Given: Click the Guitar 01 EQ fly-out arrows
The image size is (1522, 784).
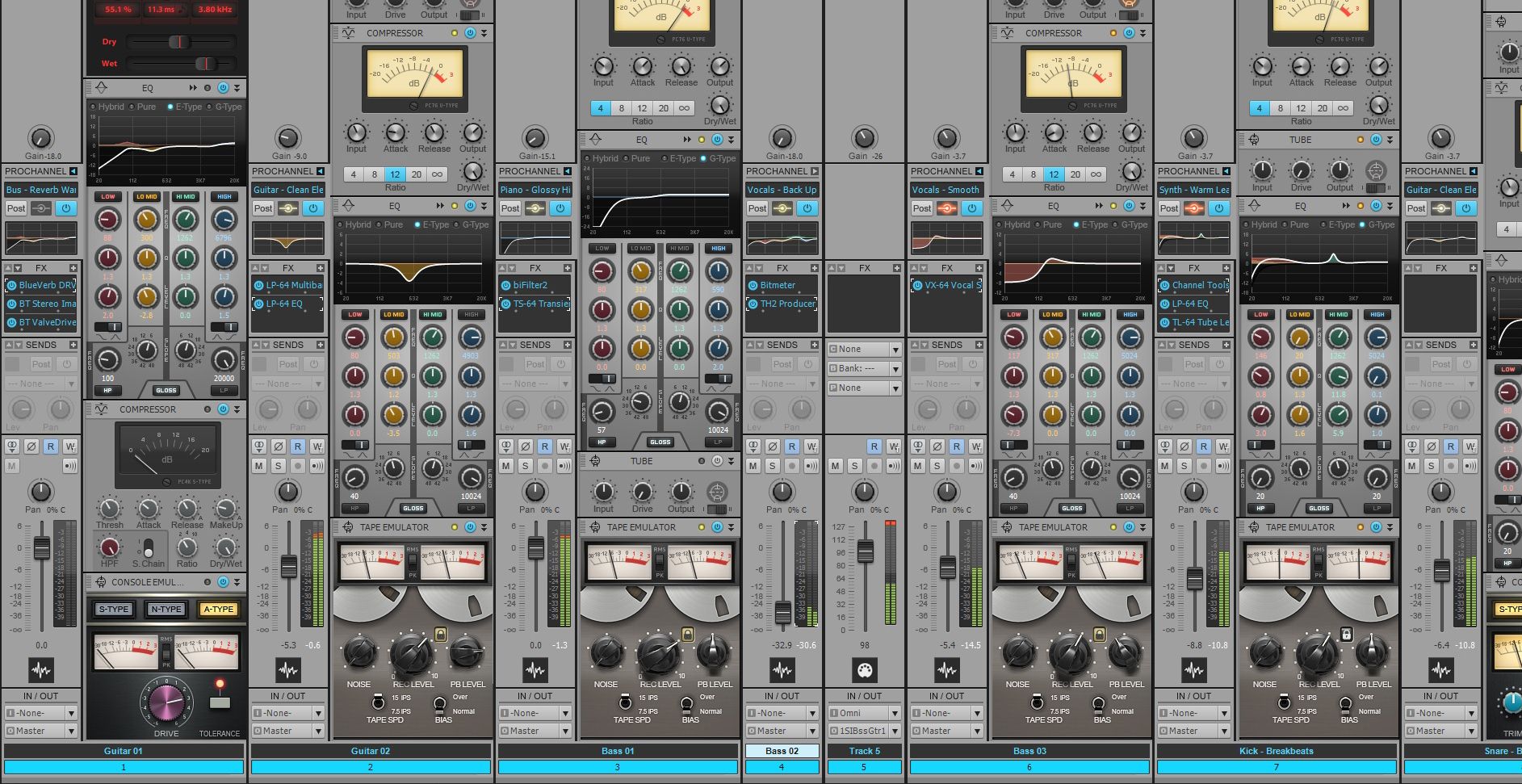Looking at the screenshot, I should (x=193, y=88).
